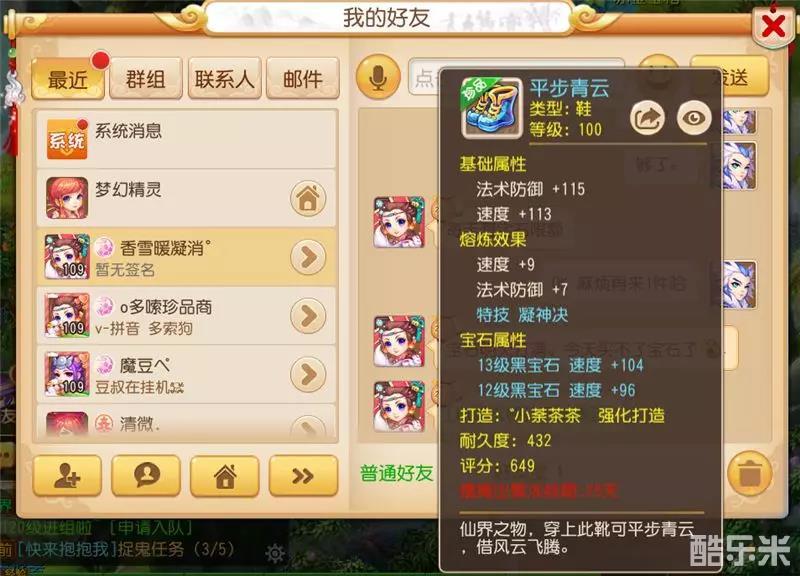Image resolution: width=800 pixels, height=576 pixels.
Task: Open the settings gear at bottom
Action: (275, 554)
